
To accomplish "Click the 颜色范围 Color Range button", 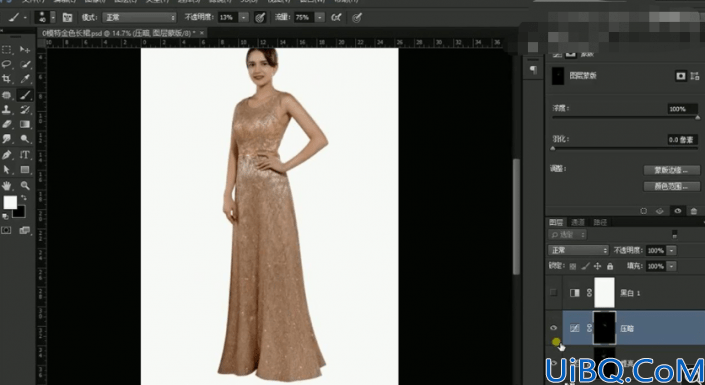I will tap(672, 186).
